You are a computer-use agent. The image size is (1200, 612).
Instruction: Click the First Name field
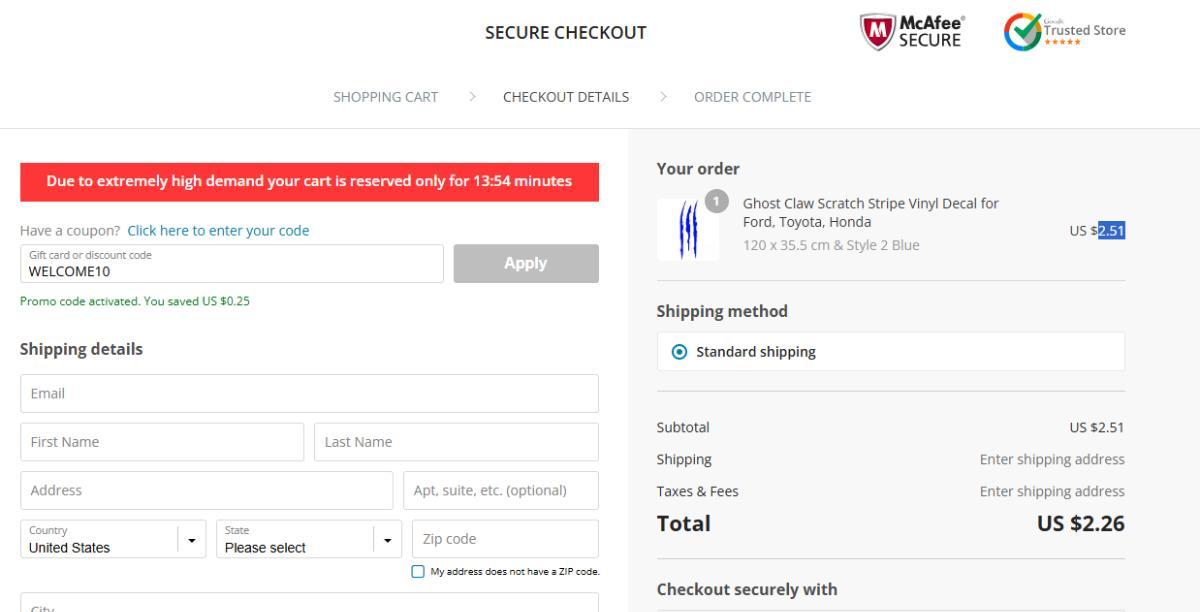(162, 442)
